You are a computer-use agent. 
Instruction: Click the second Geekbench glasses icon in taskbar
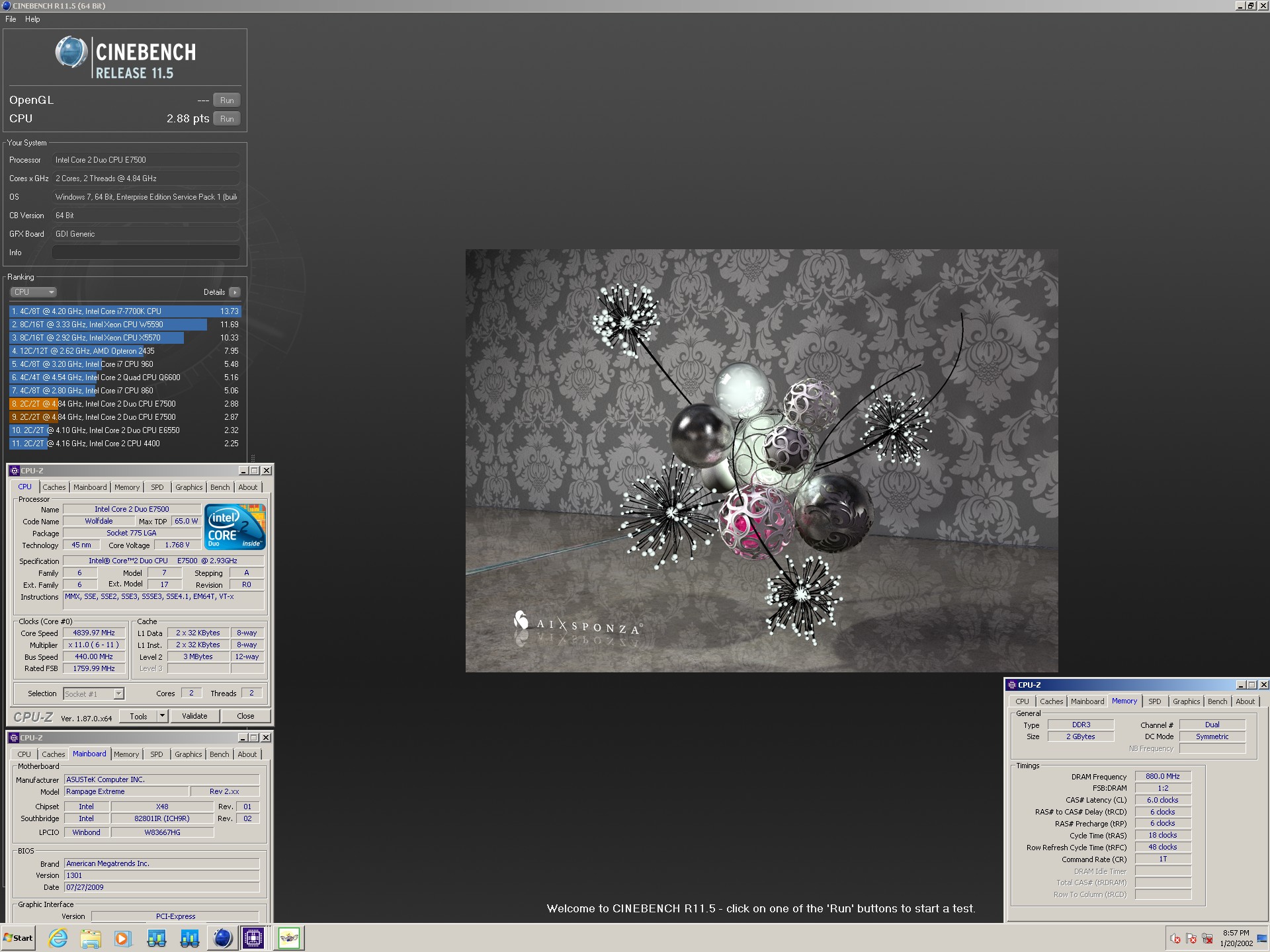pos(189,937)
